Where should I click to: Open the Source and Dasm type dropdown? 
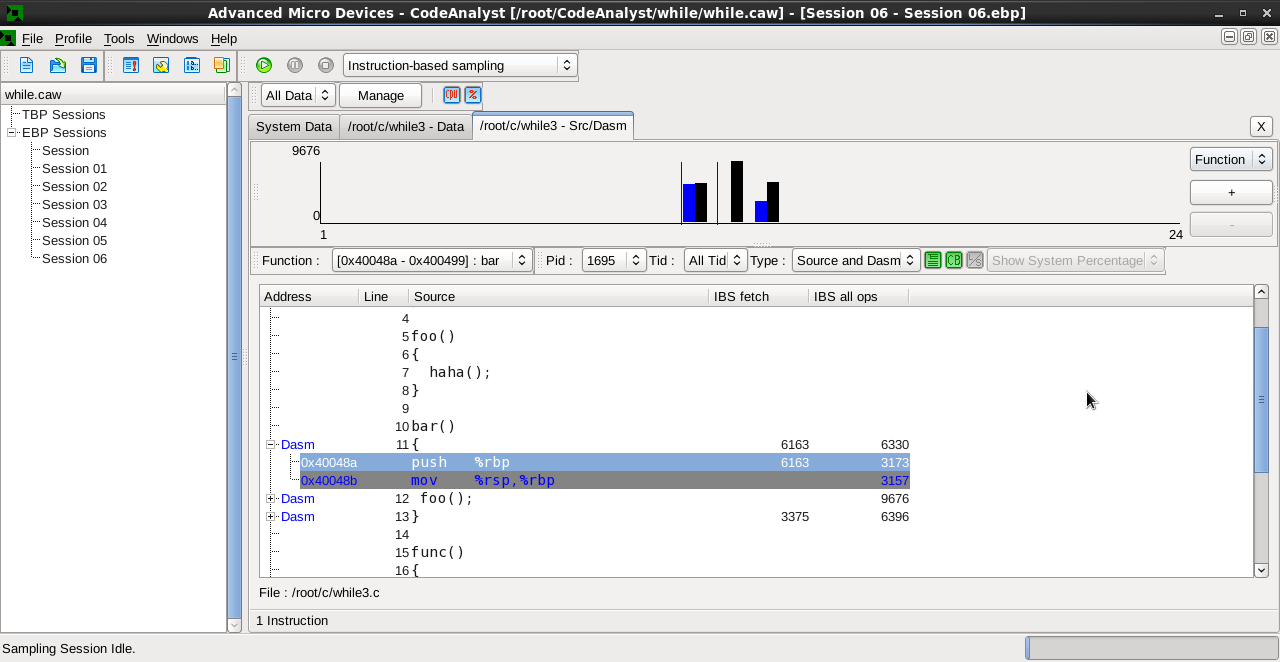tap(856, 260)
